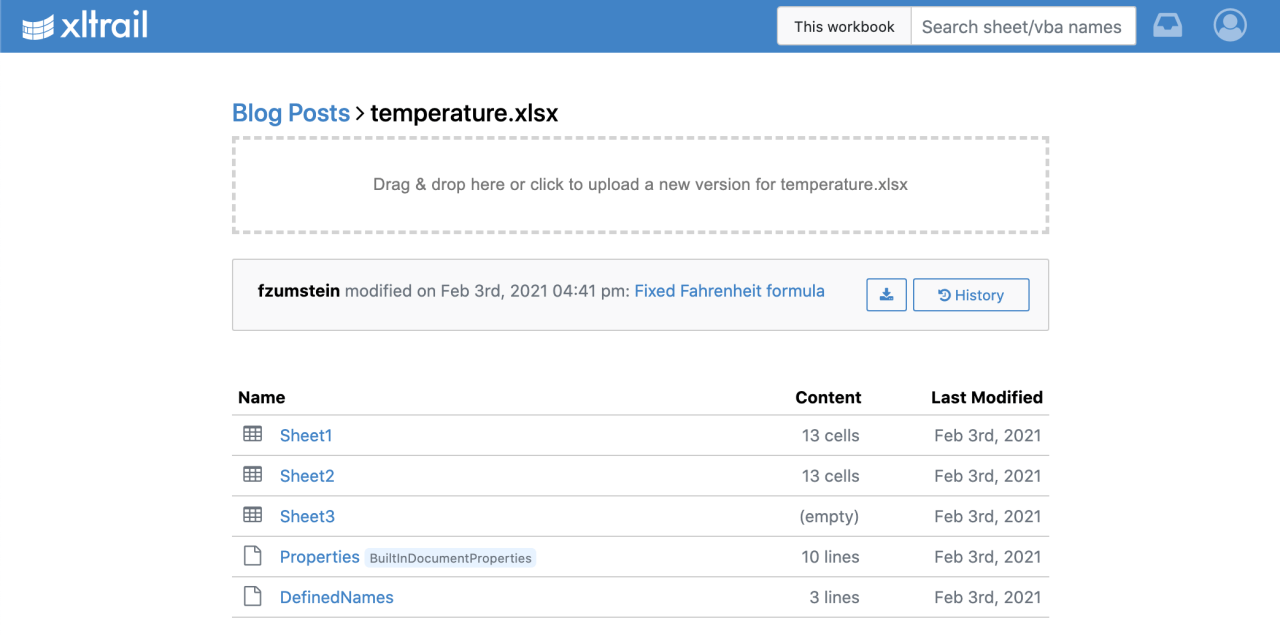
Task: Click the Properties file icon
Action: (x=253, y=556)
